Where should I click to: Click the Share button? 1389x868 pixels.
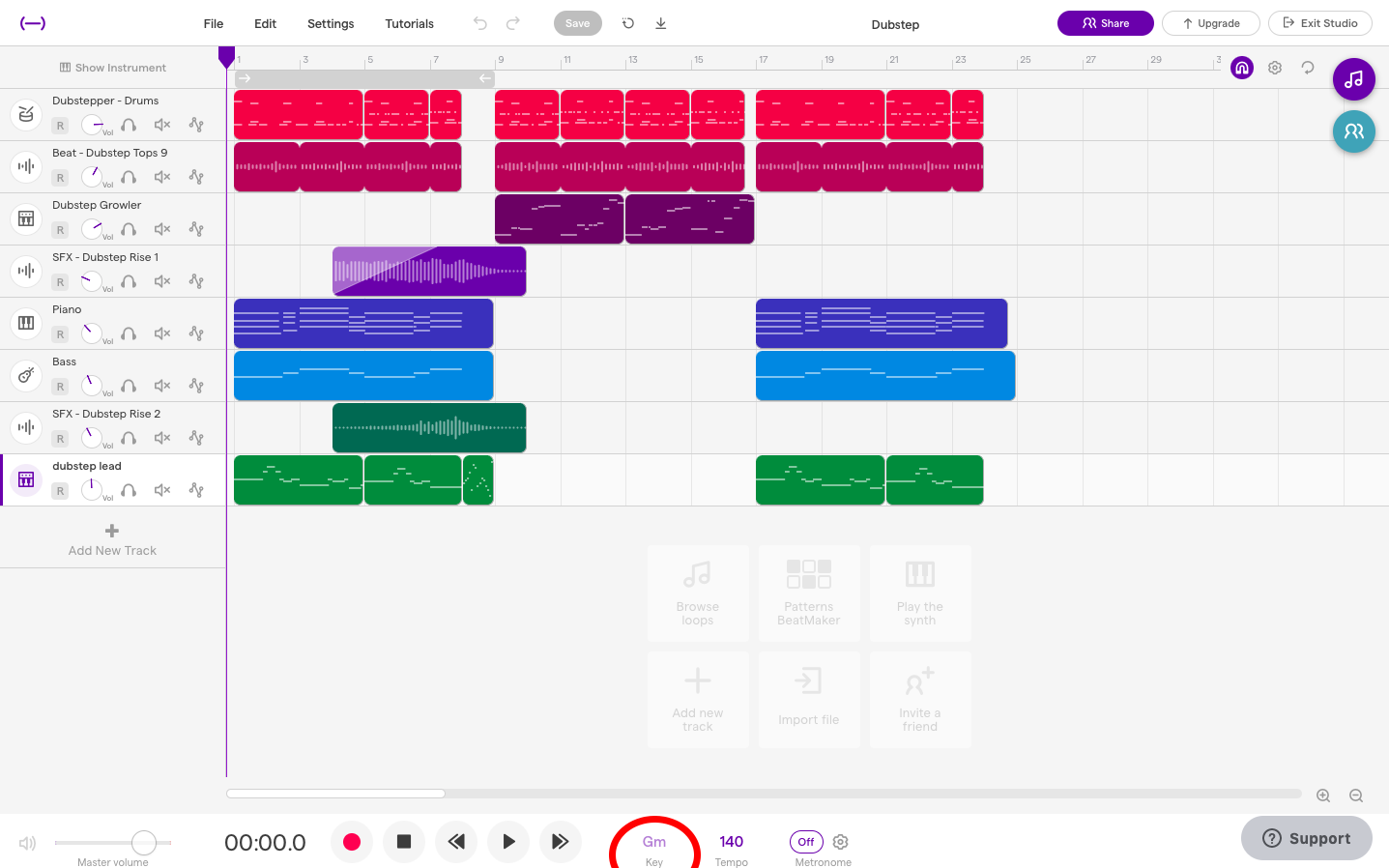point(1105,22)
